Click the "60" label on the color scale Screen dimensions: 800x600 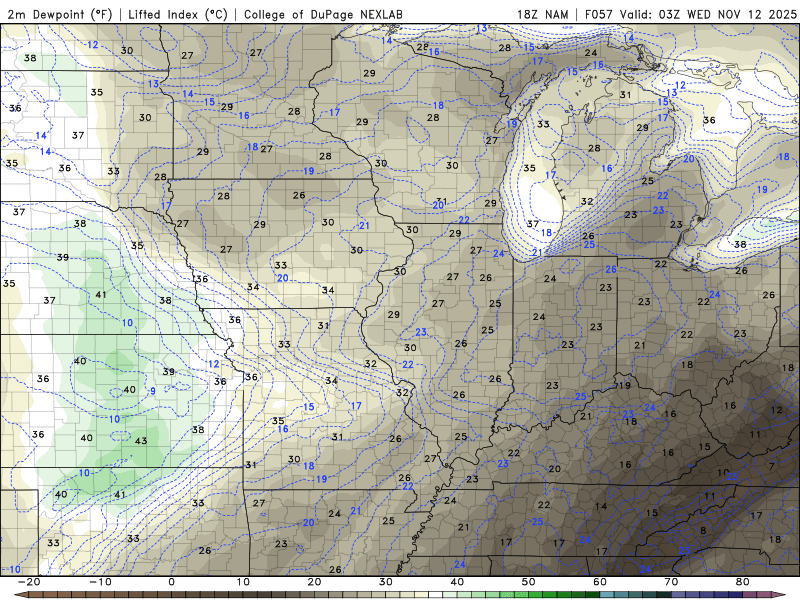599,582
